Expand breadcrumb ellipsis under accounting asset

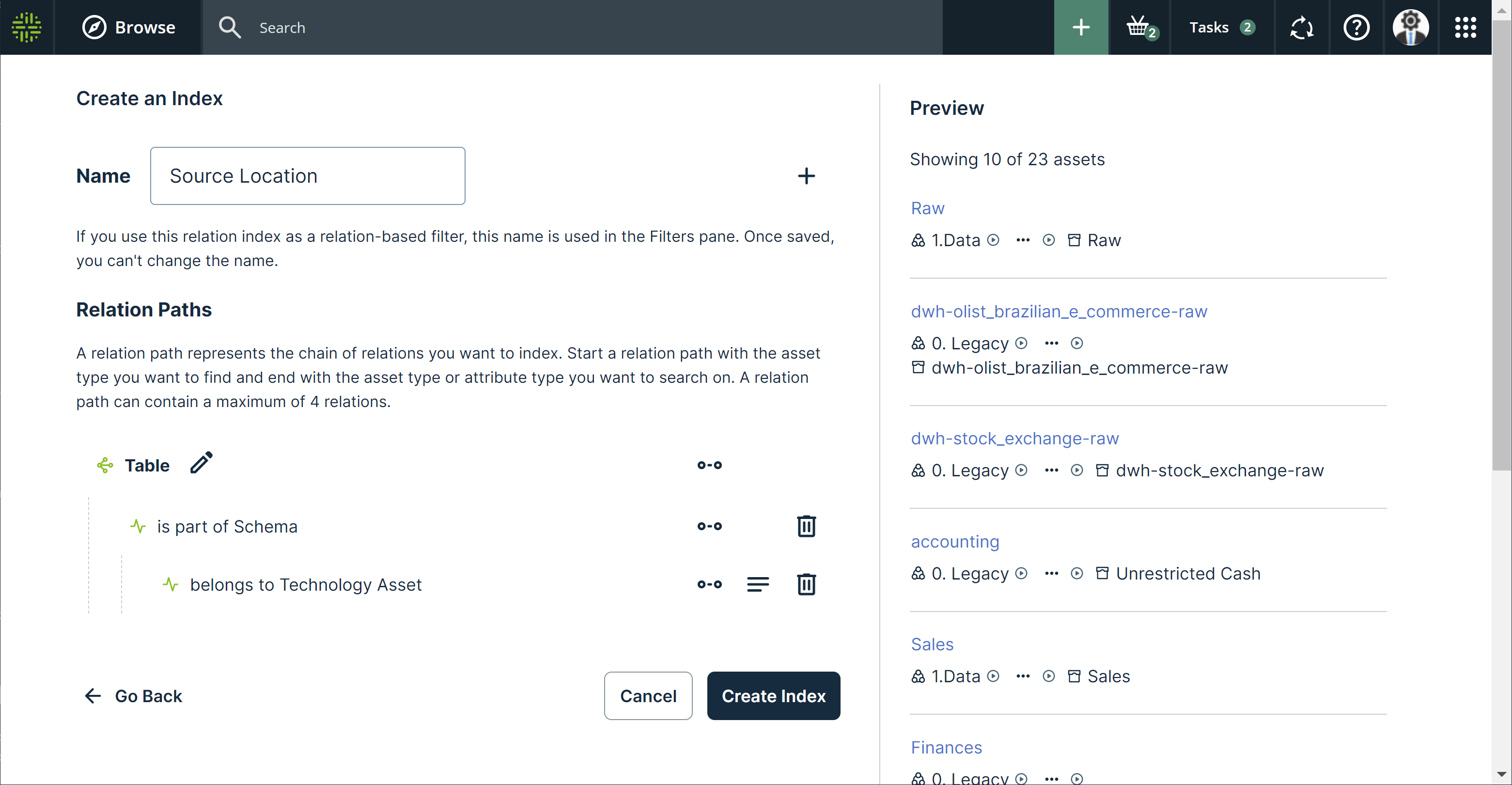coord(1051,574)
